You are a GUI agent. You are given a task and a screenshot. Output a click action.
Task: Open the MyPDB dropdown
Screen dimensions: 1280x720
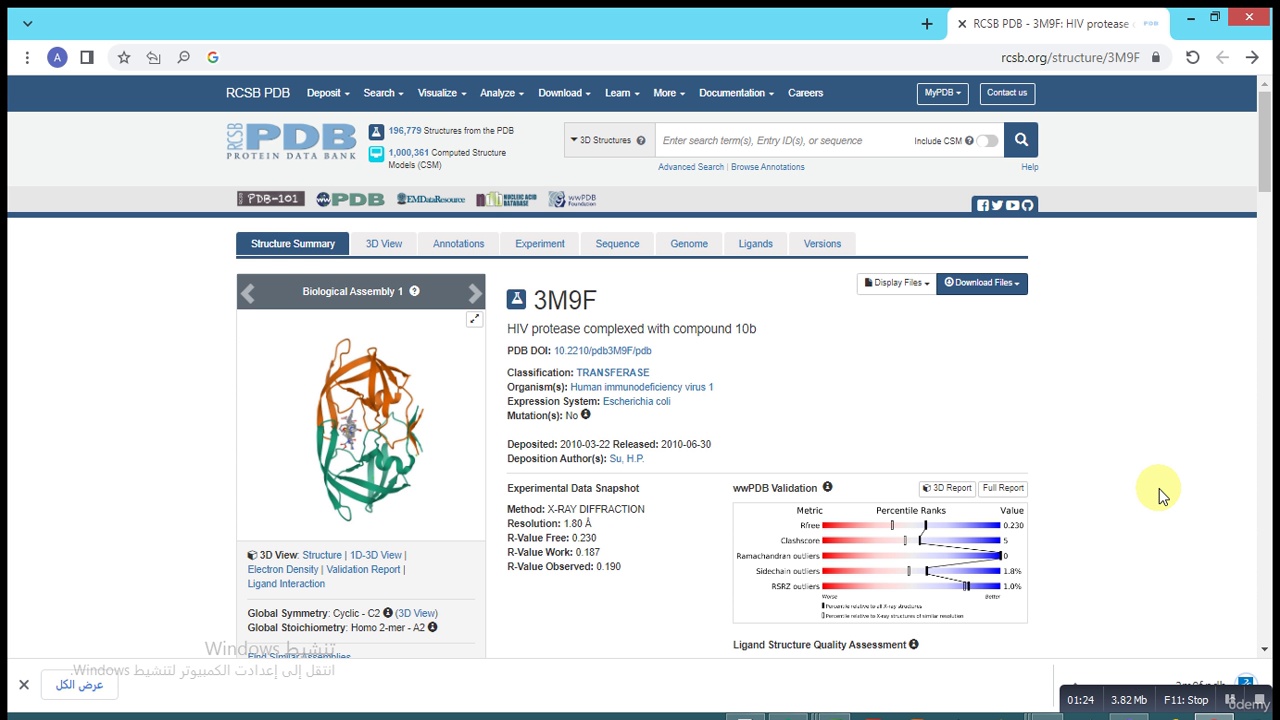[x=942, y=93]
